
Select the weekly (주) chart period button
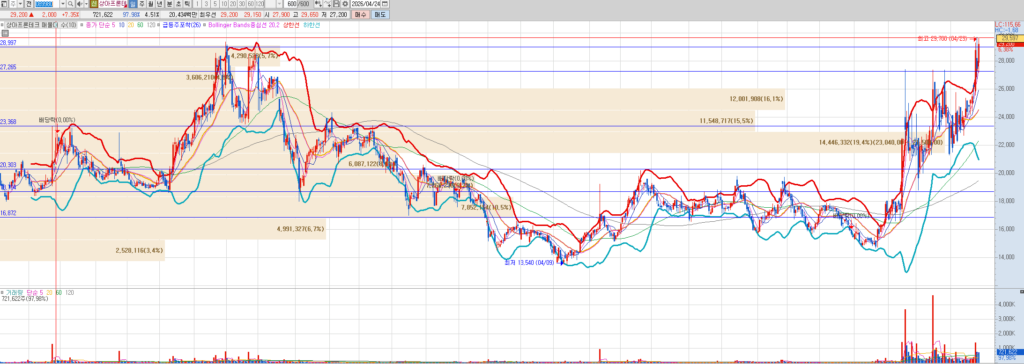[x=142, y=4]
